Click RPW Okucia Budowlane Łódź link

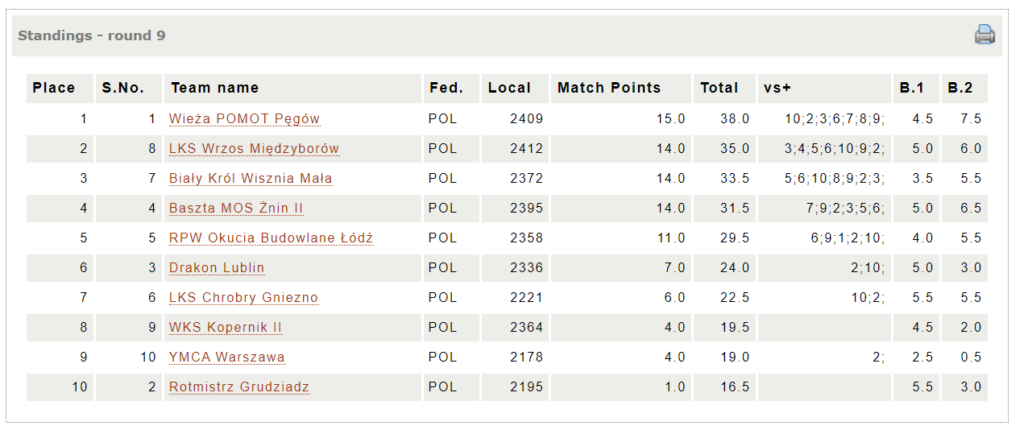click(271, 238)
